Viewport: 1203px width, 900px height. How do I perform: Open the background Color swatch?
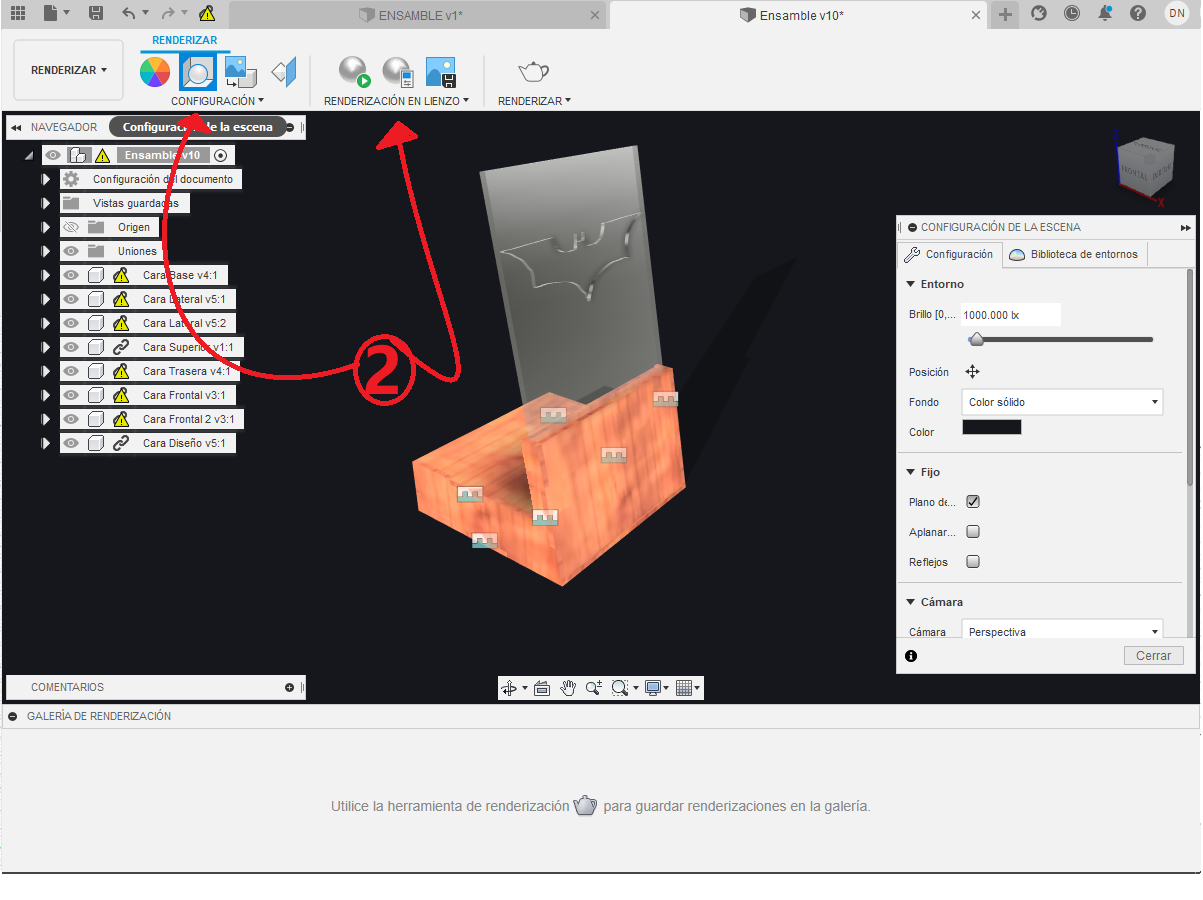[991, 427]
